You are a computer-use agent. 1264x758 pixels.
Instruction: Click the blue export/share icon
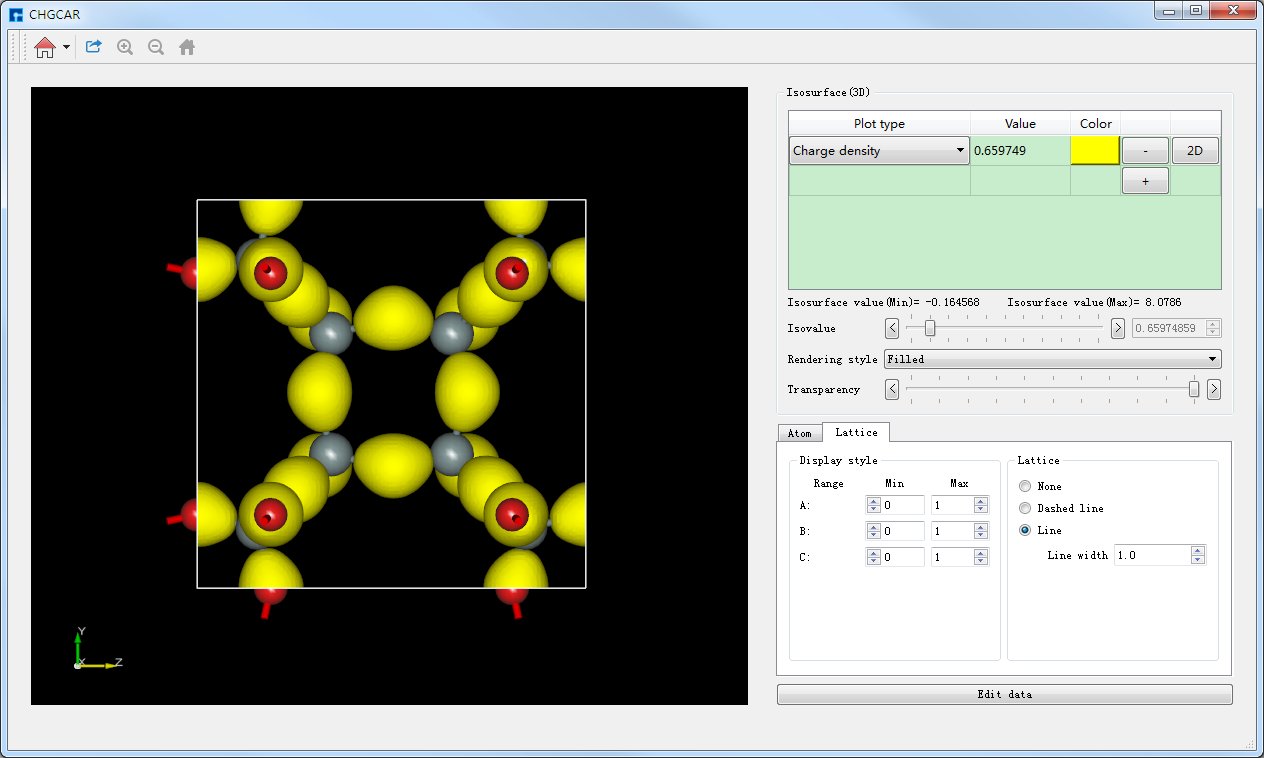click(92, 46)
